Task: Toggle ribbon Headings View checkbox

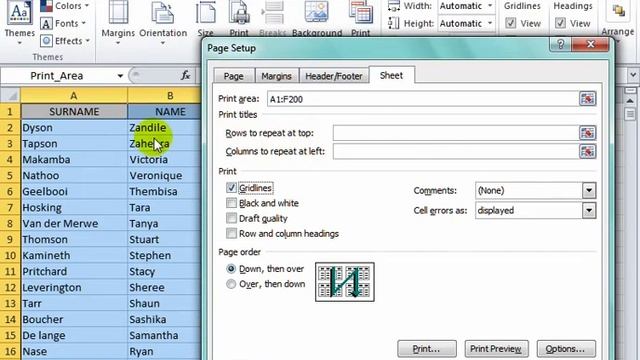Action: 560,23
